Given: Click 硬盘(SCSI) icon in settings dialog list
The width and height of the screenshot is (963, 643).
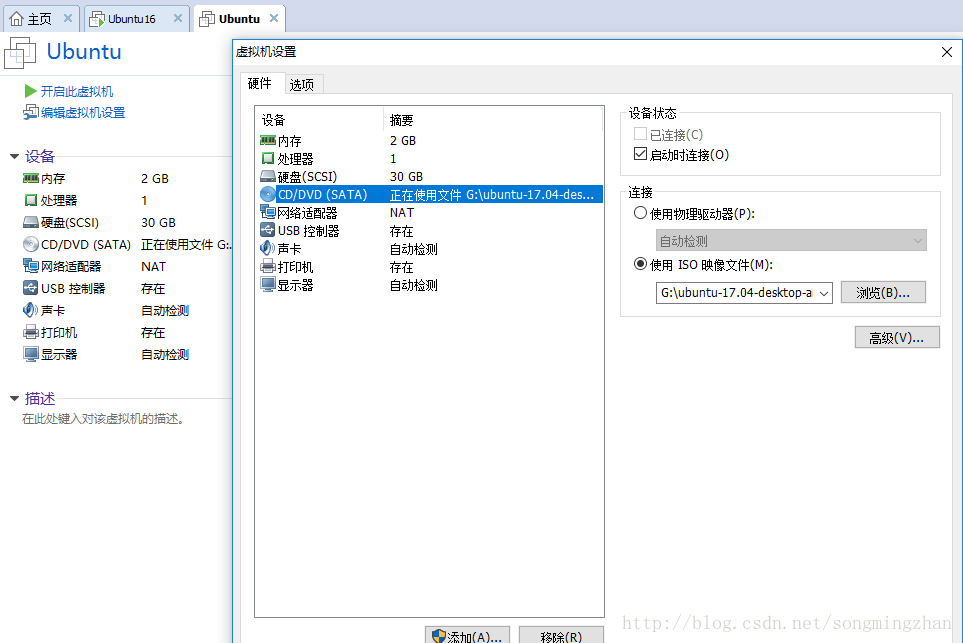Looking at the screenshot, I should point(268,177).
